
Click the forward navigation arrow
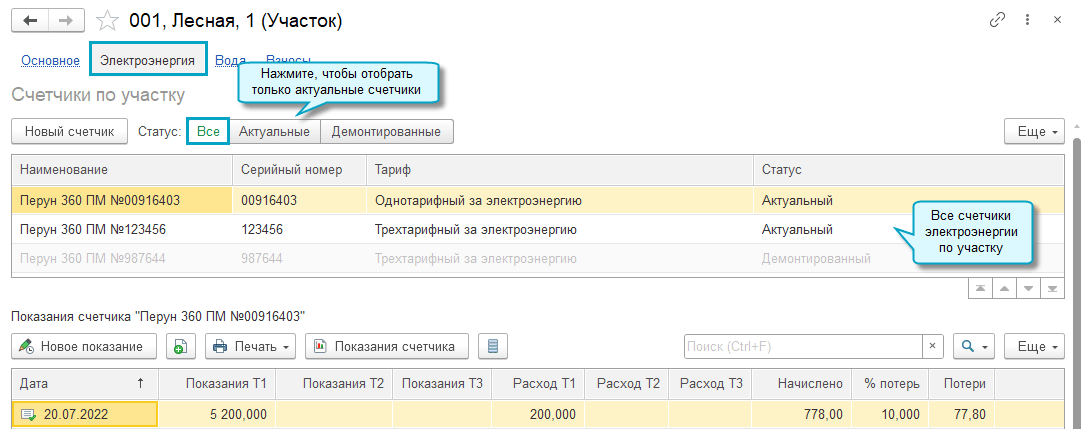(x=65, y=19)
